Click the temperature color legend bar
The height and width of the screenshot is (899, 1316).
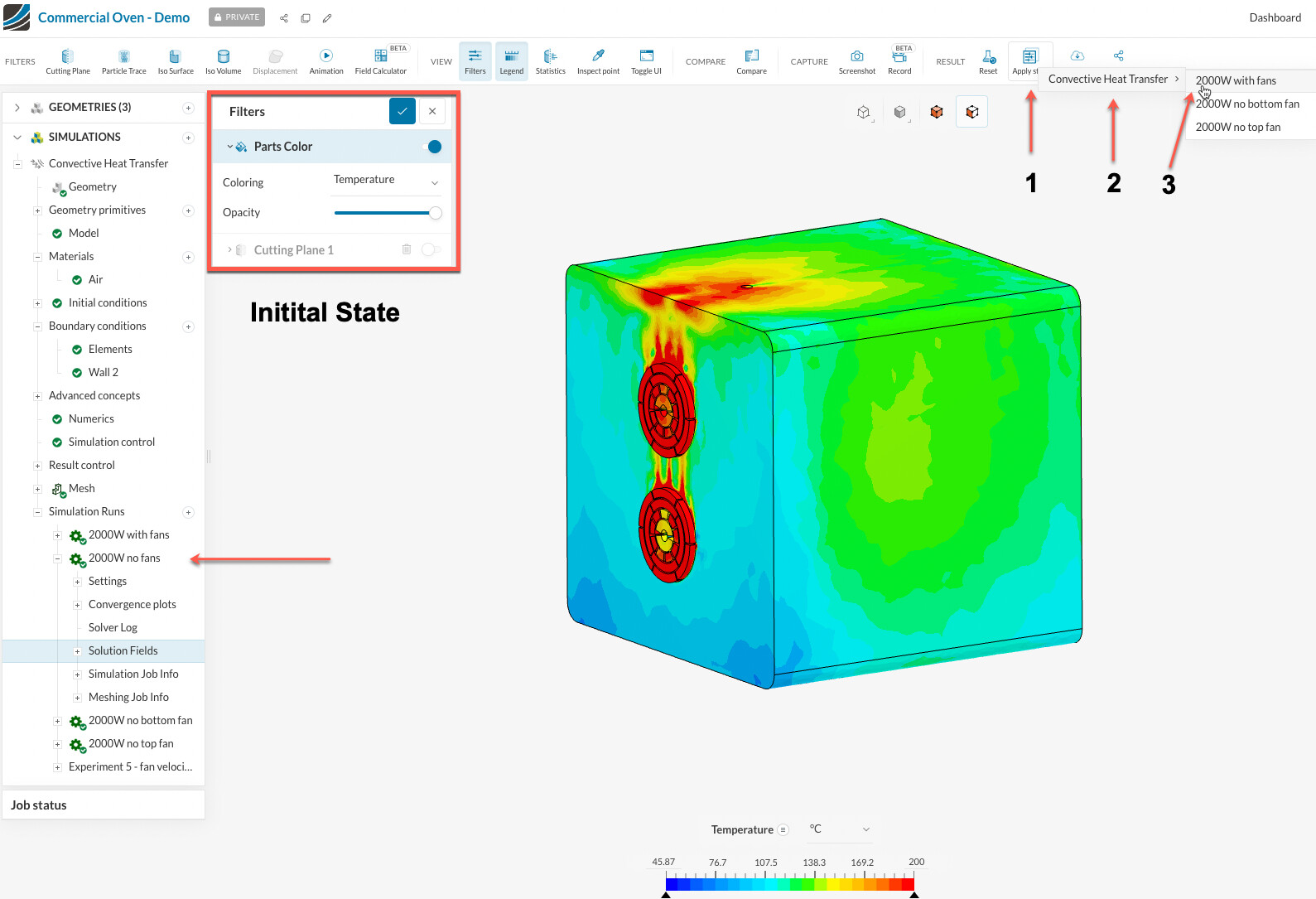(790, 885)
